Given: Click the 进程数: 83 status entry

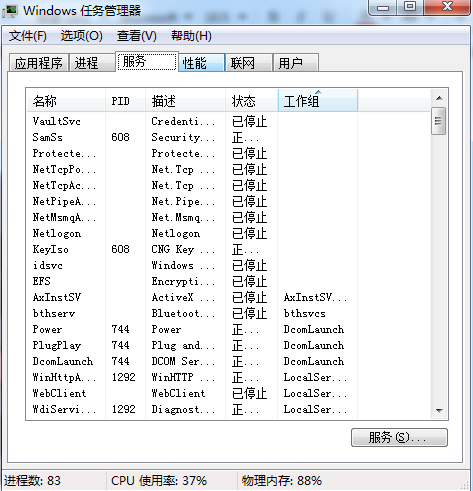Looking at the screenshot, I should pos(32,481).
